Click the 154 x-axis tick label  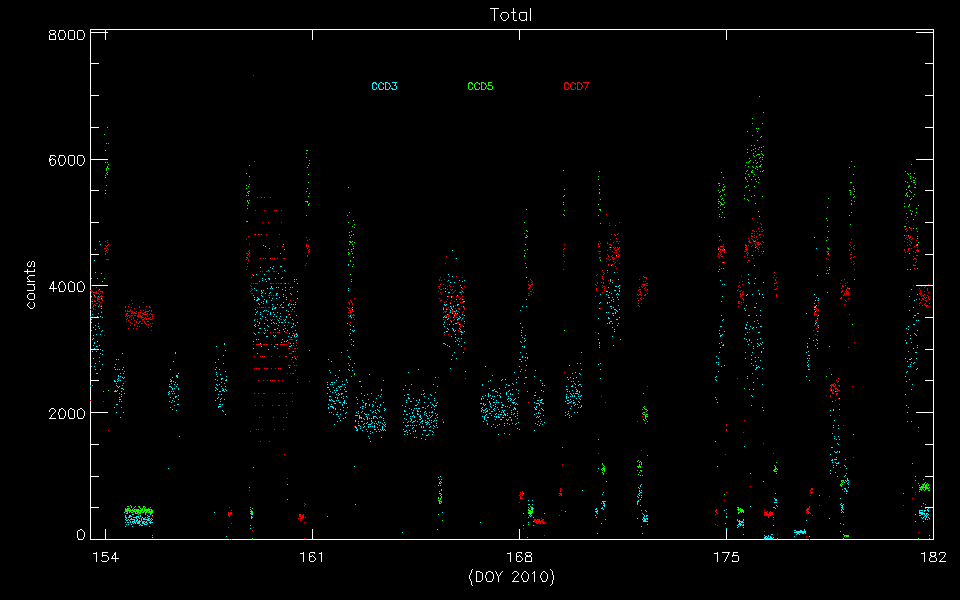pyautogui.click(x=105, y=556)
